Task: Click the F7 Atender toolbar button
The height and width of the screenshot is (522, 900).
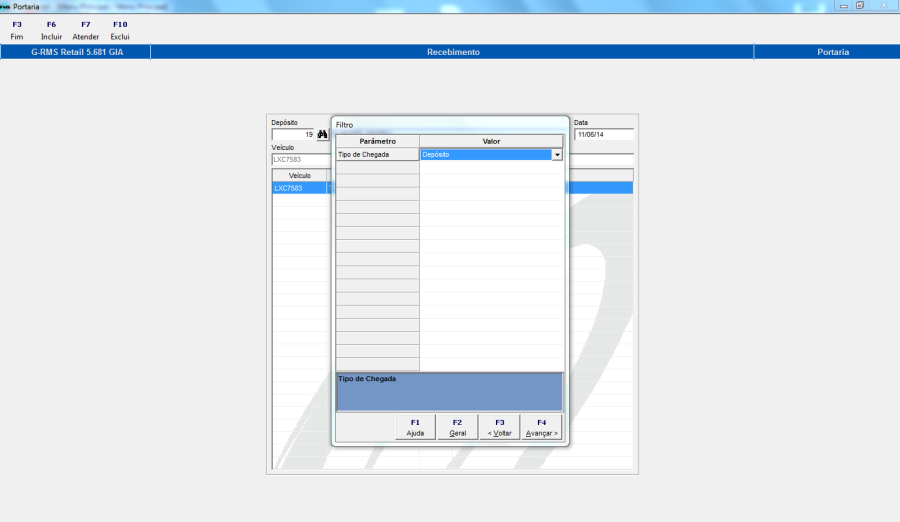Action: 86,30
